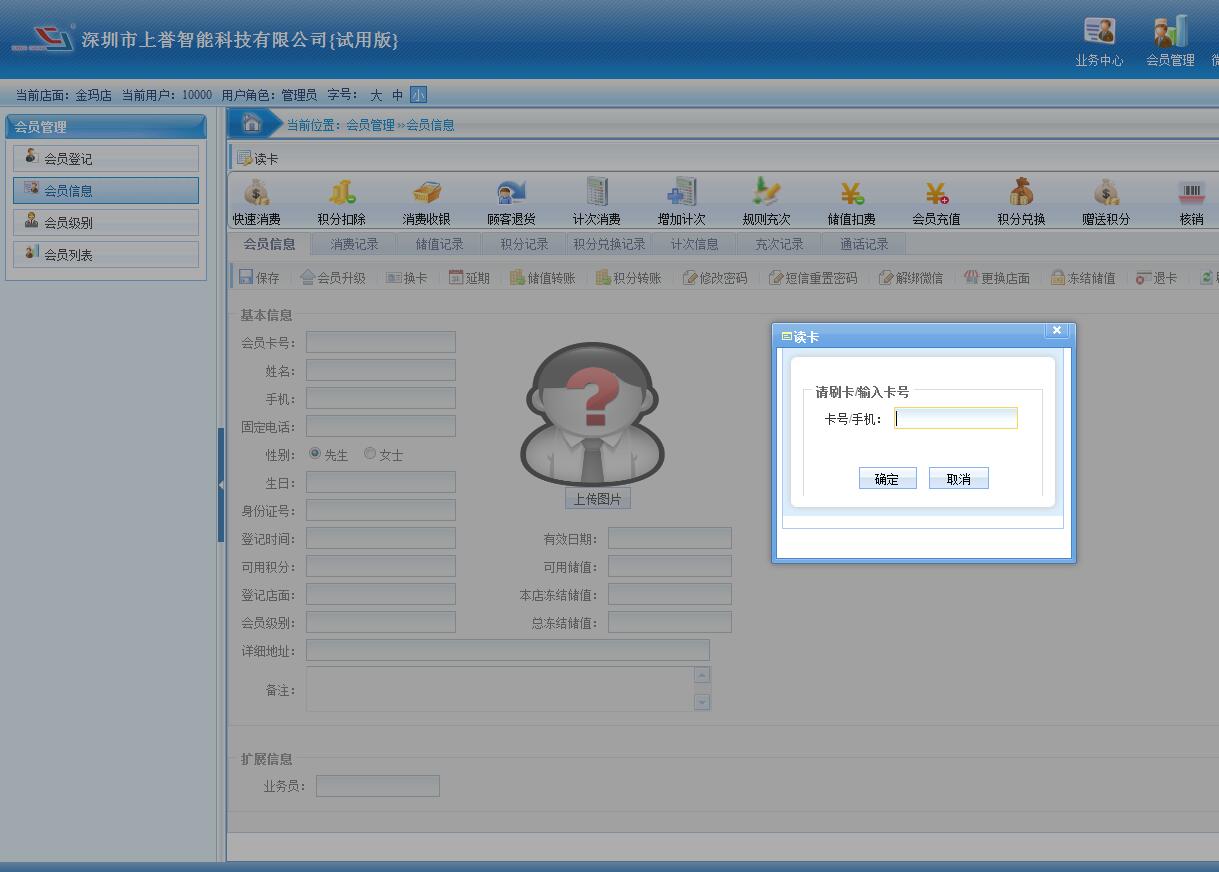Click the 积分兑换 points exchange icon
This screenshot has height=872, width=1219.
coord(1021,193)
